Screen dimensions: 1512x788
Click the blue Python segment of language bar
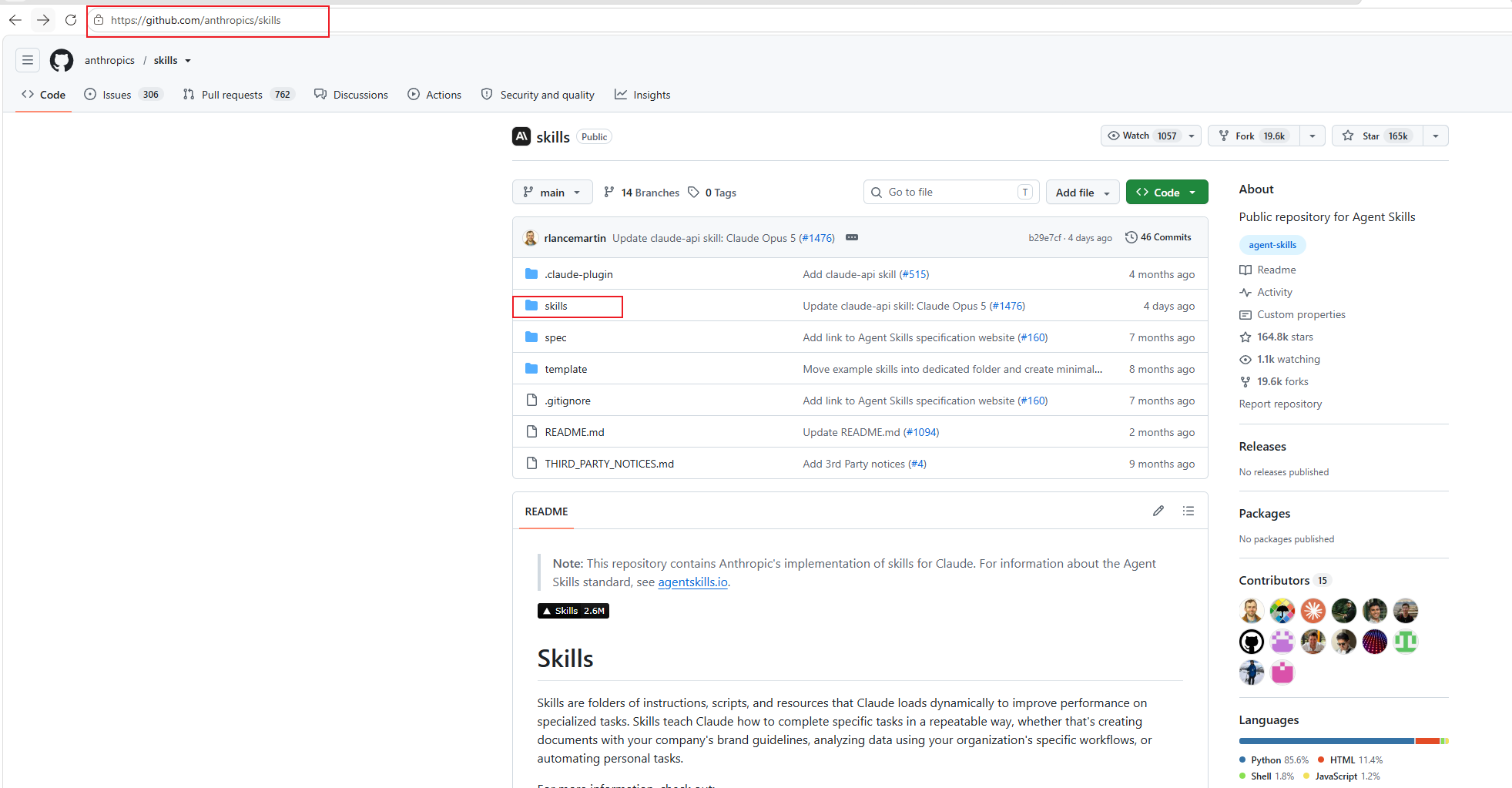(x=1326, y=741)
